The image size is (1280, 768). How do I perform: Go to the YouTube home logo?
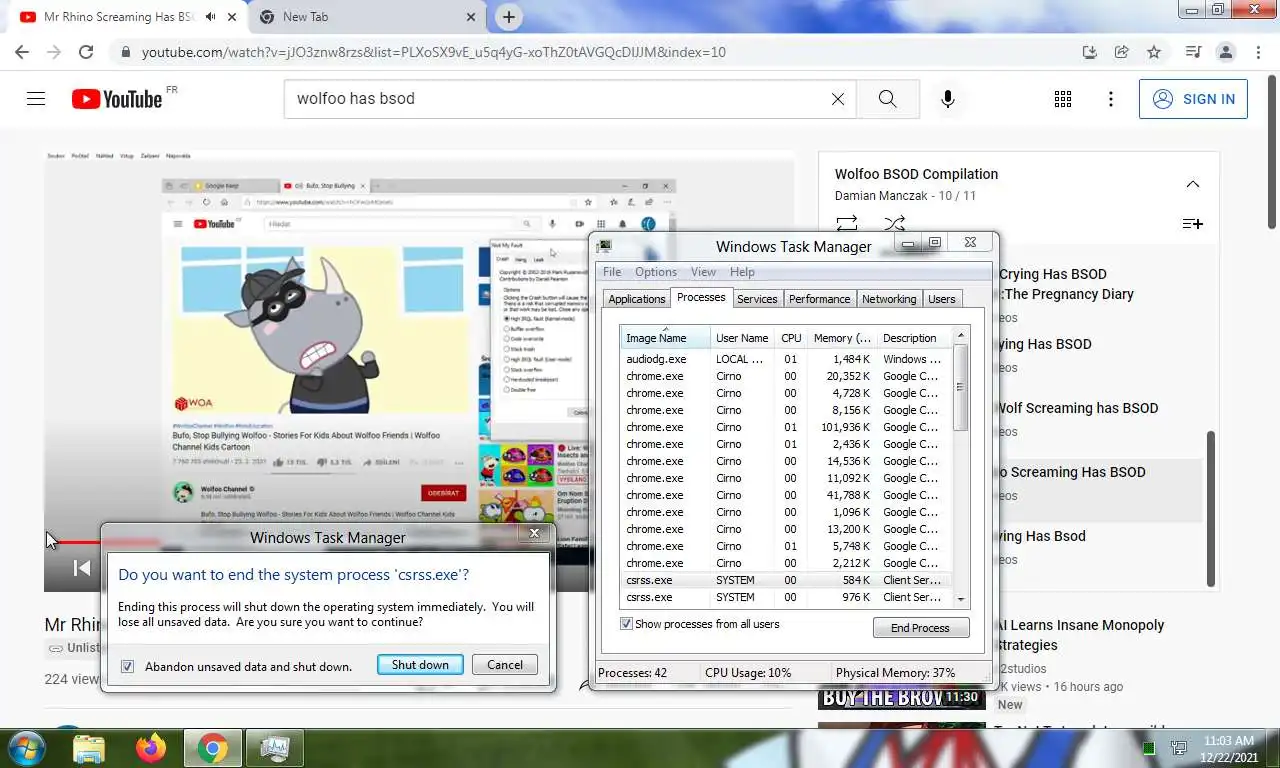click(x=117, y=99)
